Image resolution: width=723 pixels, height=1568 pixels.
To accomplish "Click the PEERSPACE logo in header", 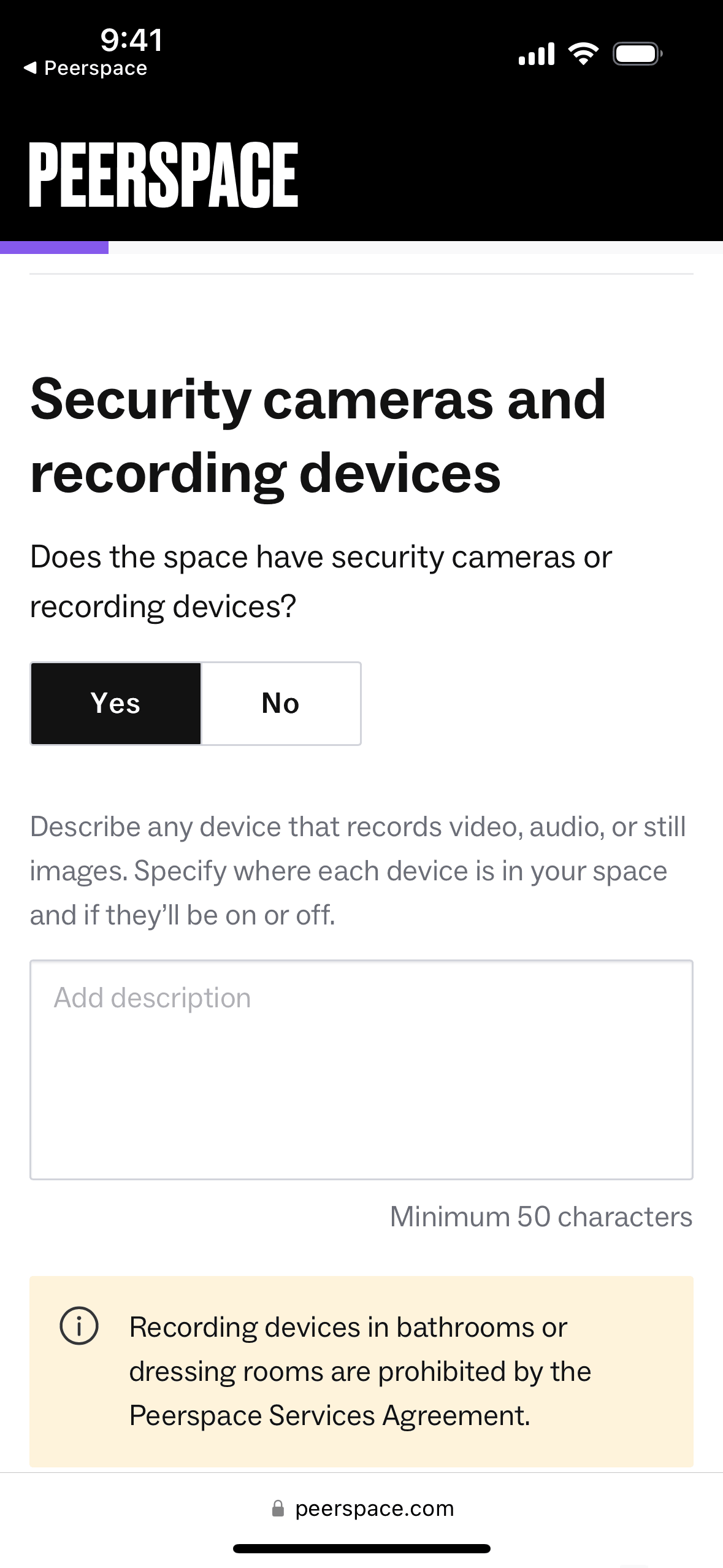I will [x=163, y=175].
